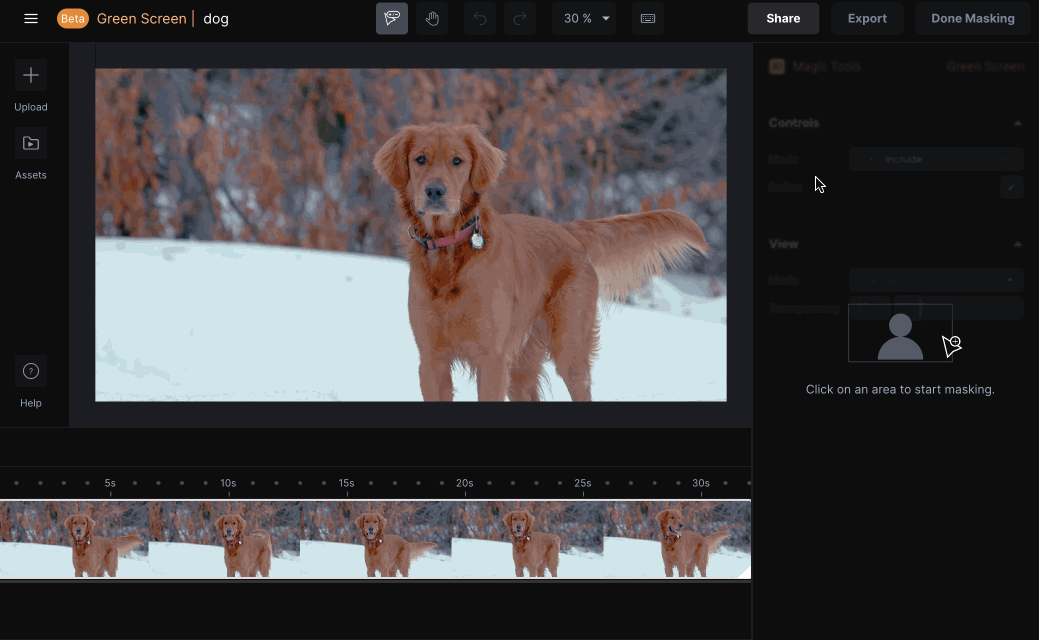This screenshot has width=1039, height=640.
Task: Open the Assets folder
Action: point(31,144)
